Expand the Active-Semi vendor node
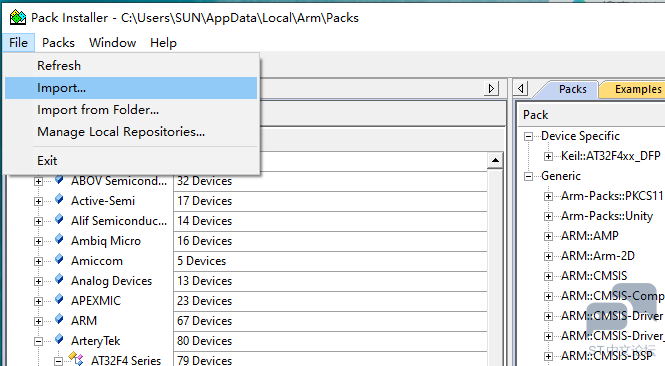This screenshot has height=366, width=665. coord(38,201)
